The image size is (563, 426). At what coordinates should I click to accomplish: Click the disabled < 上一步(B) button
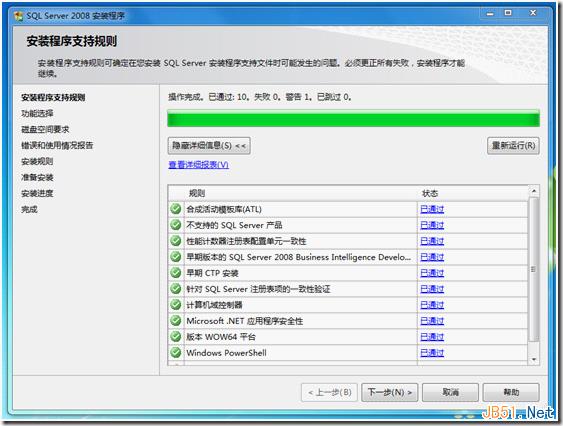pos(329,392)
